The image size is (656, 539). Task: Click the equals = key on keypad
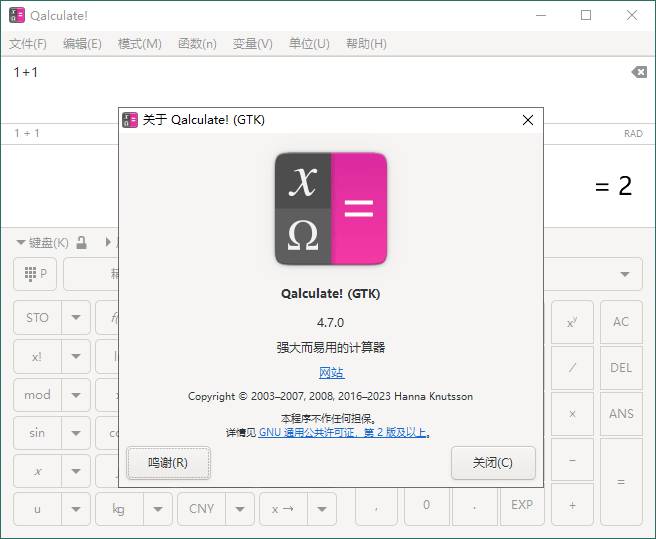click(621, 482)
